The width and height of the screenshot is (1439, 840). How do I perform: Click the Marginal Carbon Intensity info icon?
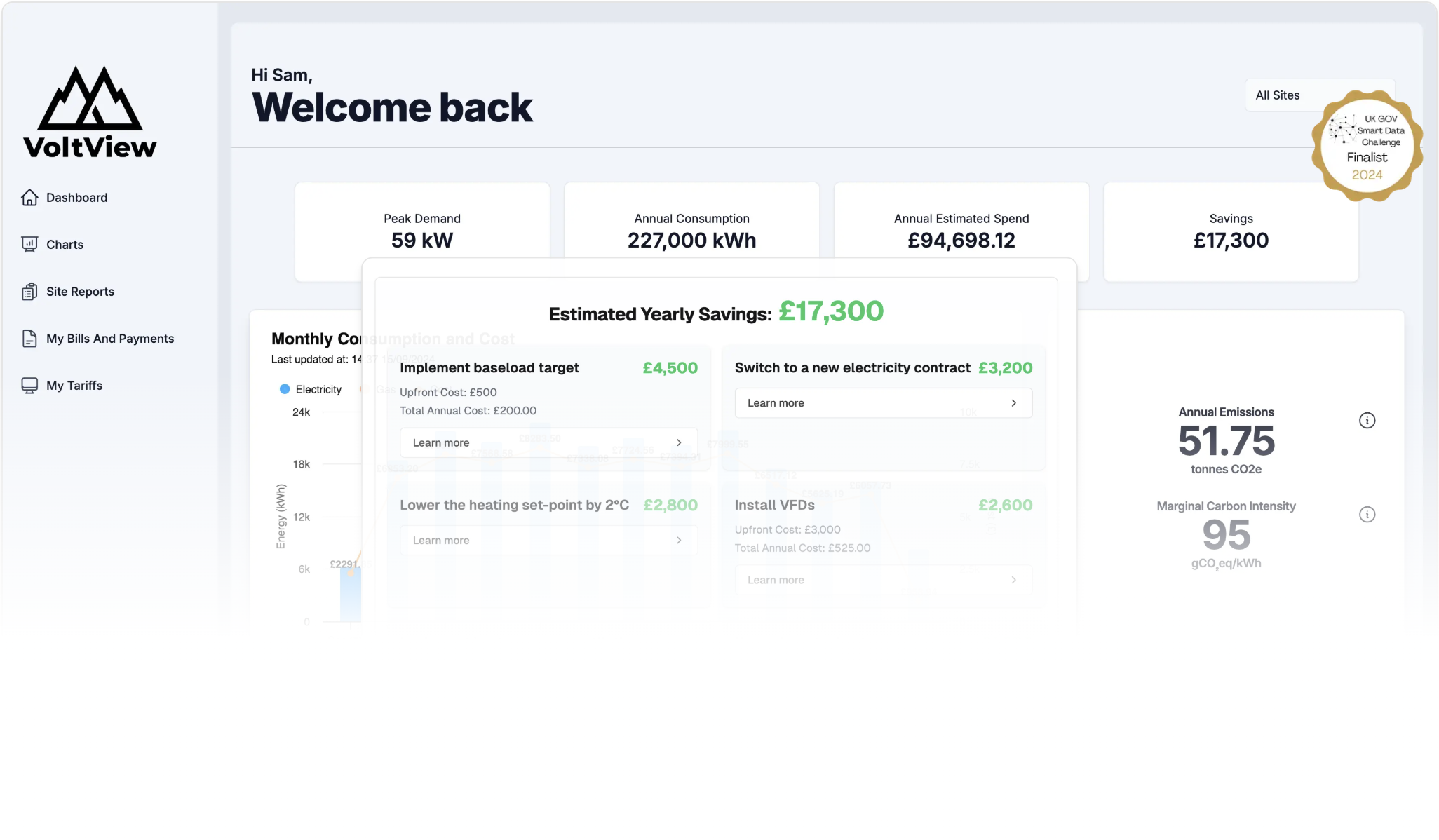pyautogui.click(x=1367, y=515)
